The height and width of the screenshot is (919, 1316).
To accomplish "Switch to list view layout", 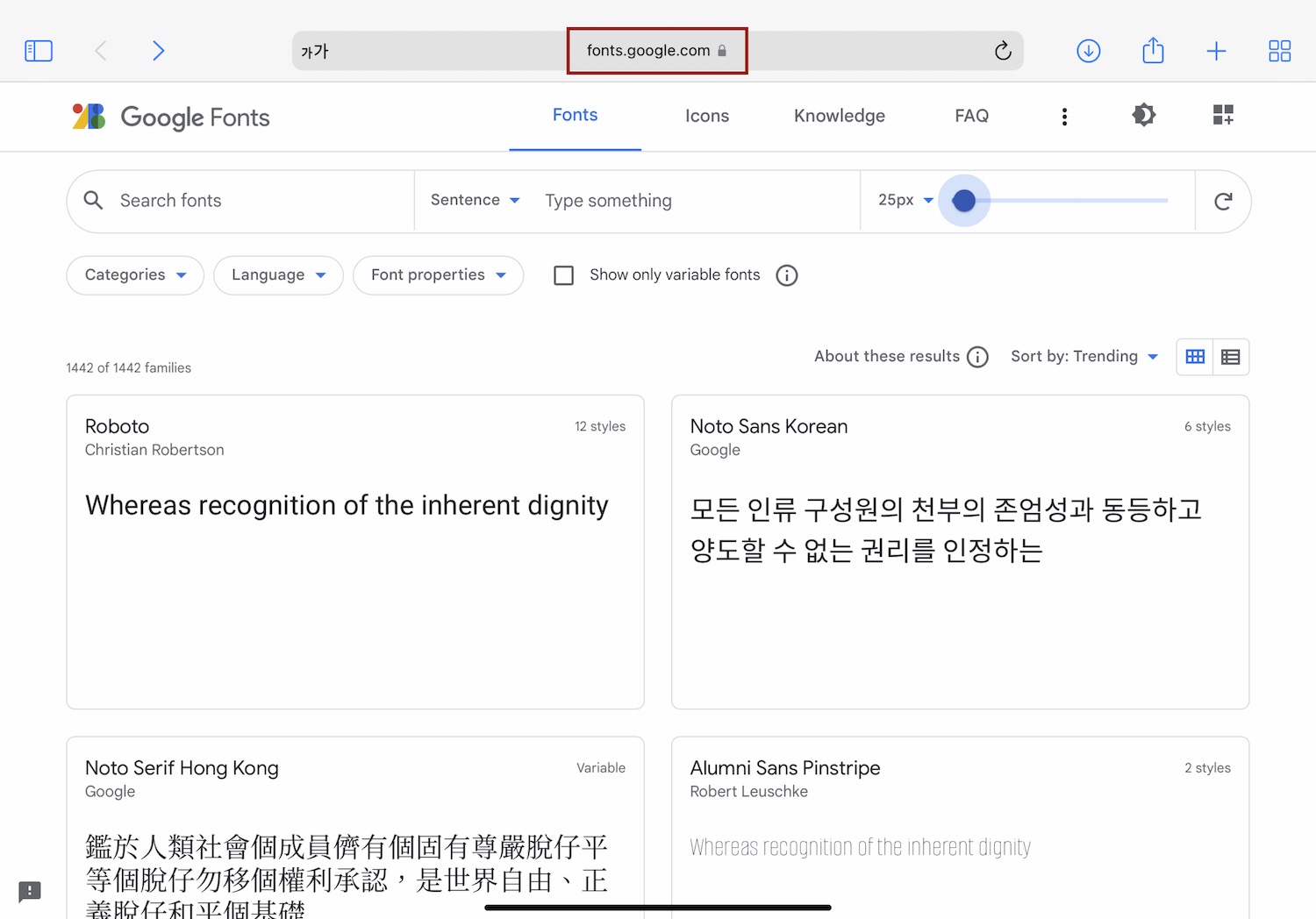I will [x=1231, y=357].
